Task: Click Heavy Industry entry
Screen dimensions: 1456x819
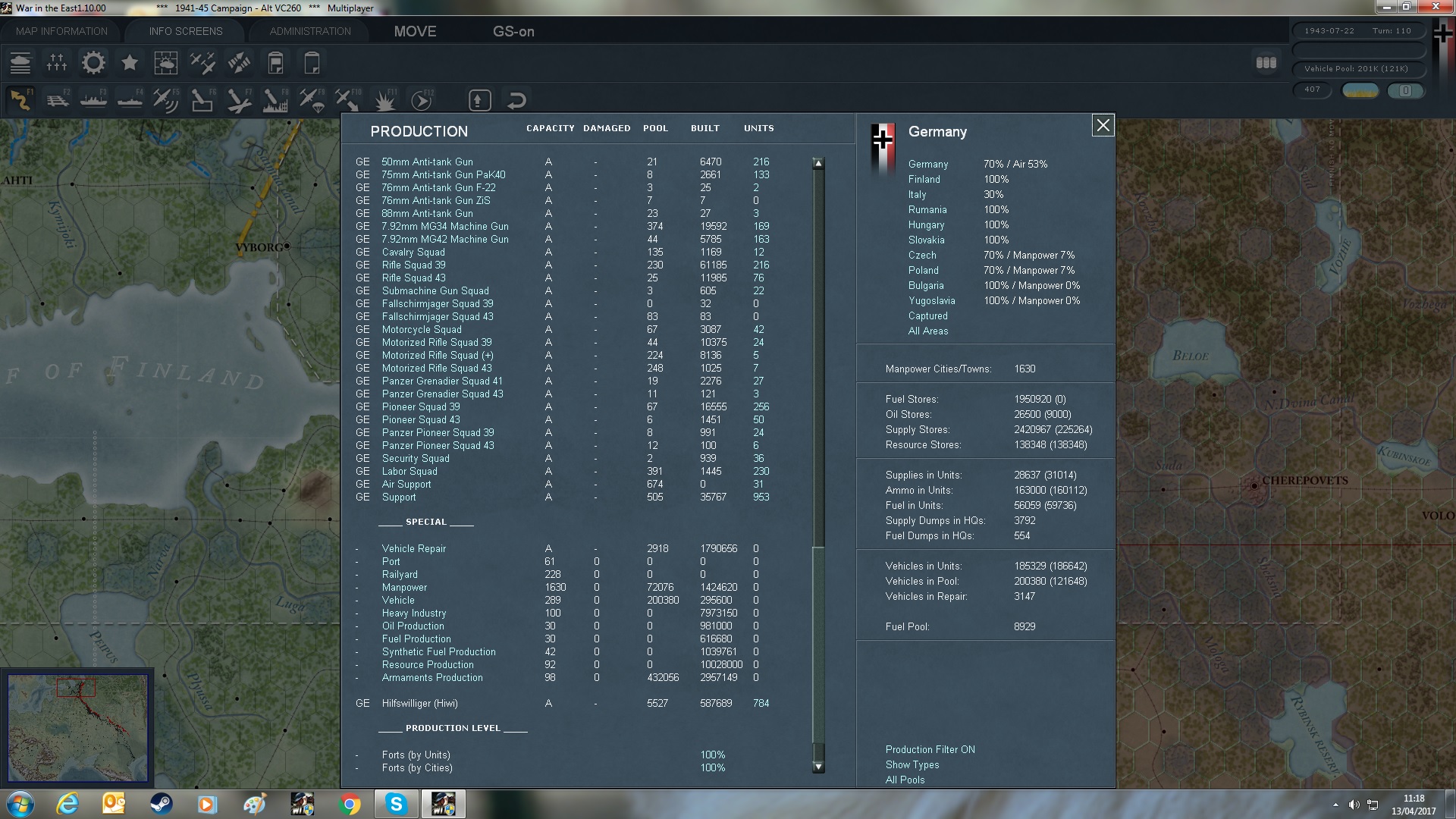Action: point(414,613)
